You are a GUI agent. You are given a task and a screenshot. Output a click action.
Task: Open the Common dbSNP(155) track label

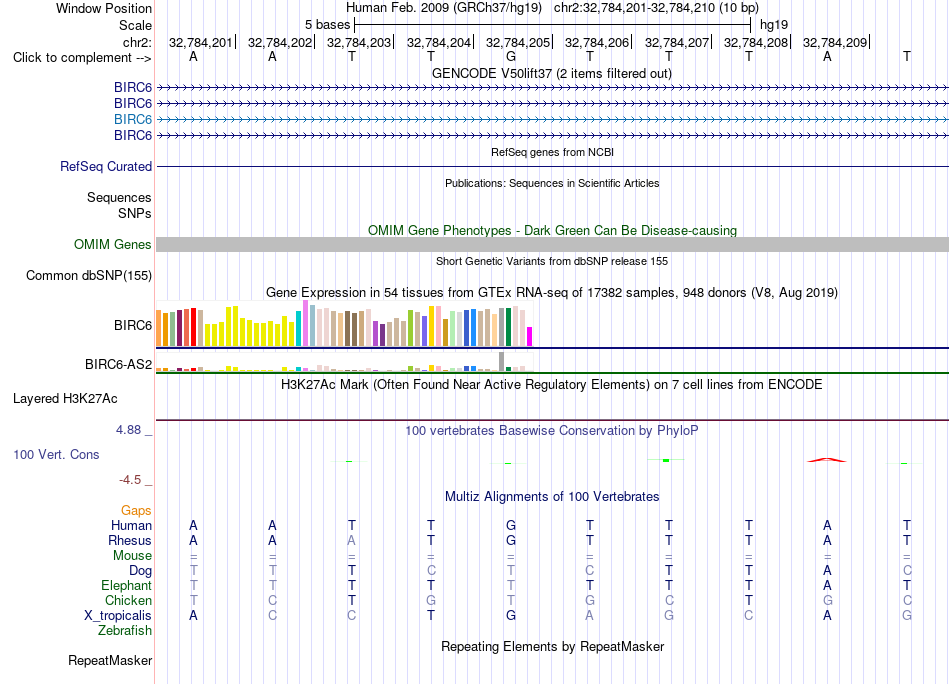[x=88, y=276]
